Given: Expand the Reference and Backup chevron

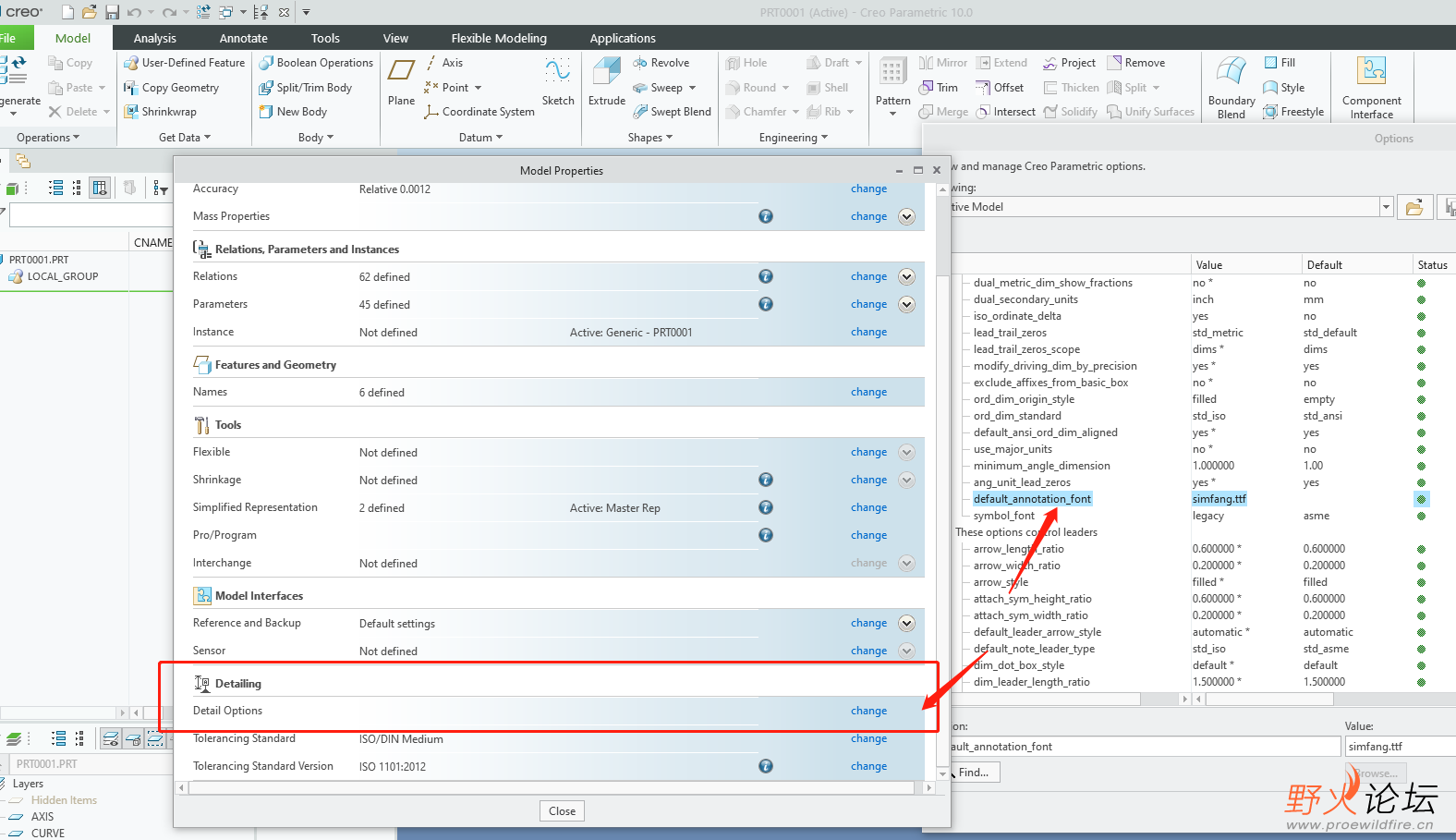Looking at the screenshot, I should click(907, 623).
